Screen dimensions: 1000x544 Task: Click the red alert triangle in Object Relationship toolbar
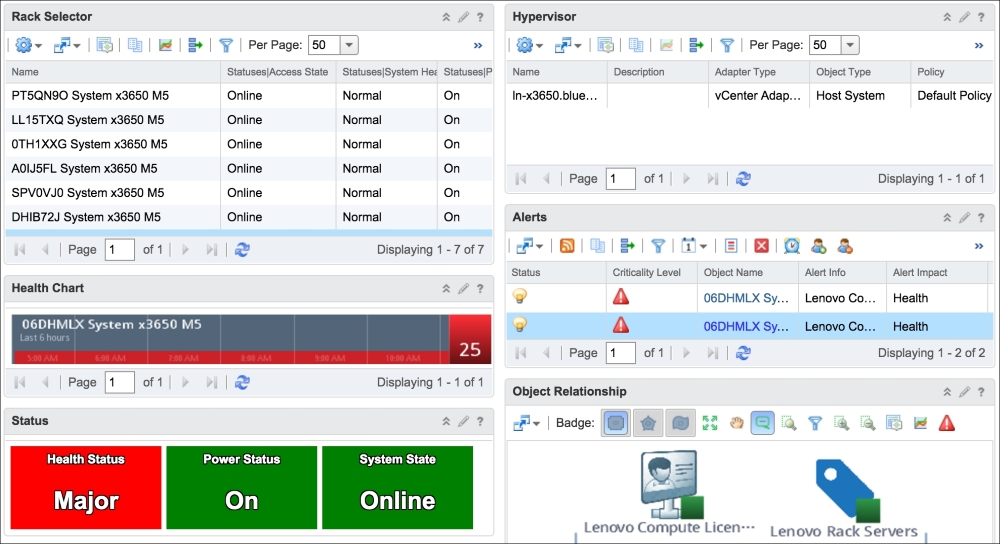[x=947, y=423]
